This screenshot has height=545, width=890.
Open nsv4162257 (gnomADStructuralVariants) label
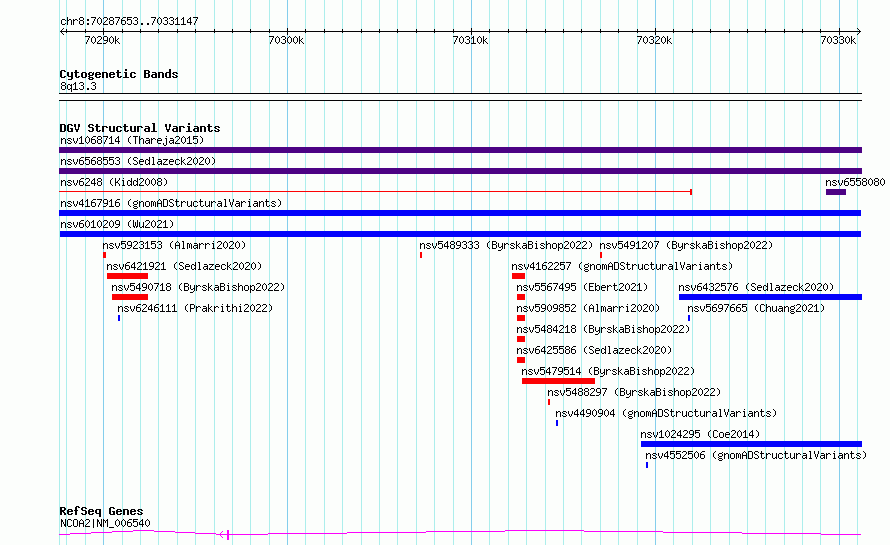click(622, 266)
